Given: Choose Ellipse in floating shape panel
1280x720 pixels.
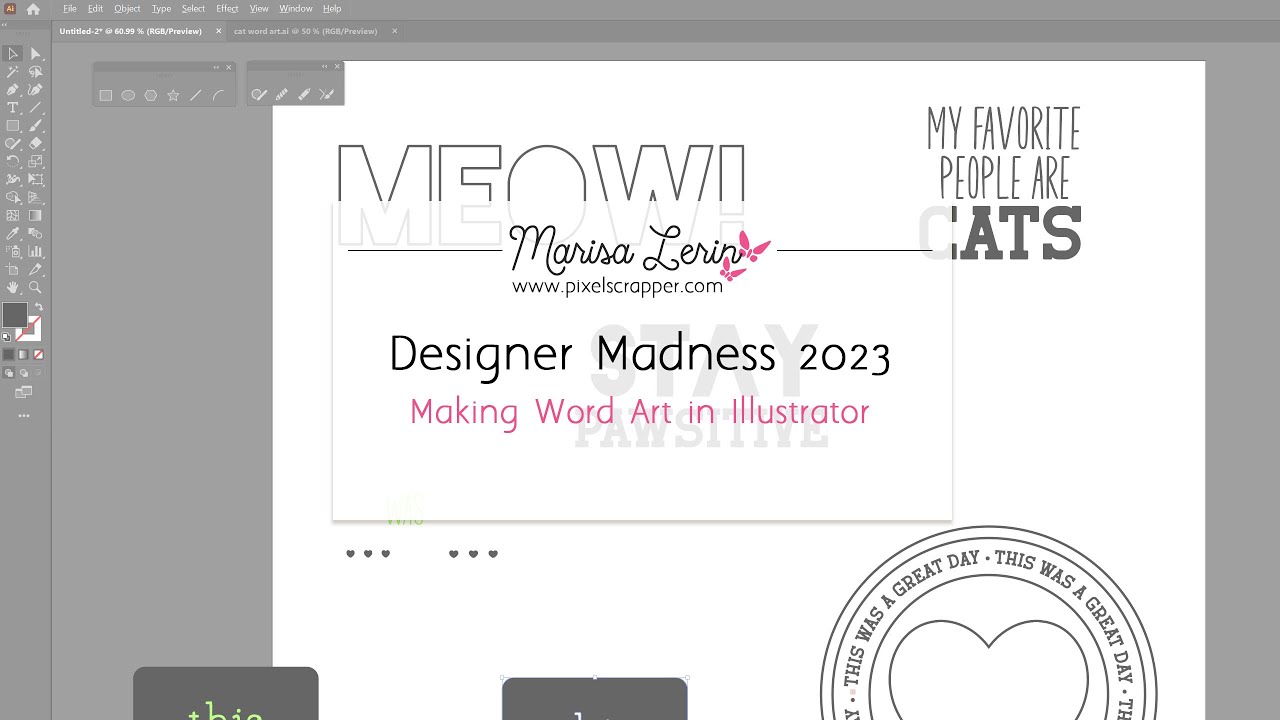Looking at the screenshot, I should tap(128, 95).
